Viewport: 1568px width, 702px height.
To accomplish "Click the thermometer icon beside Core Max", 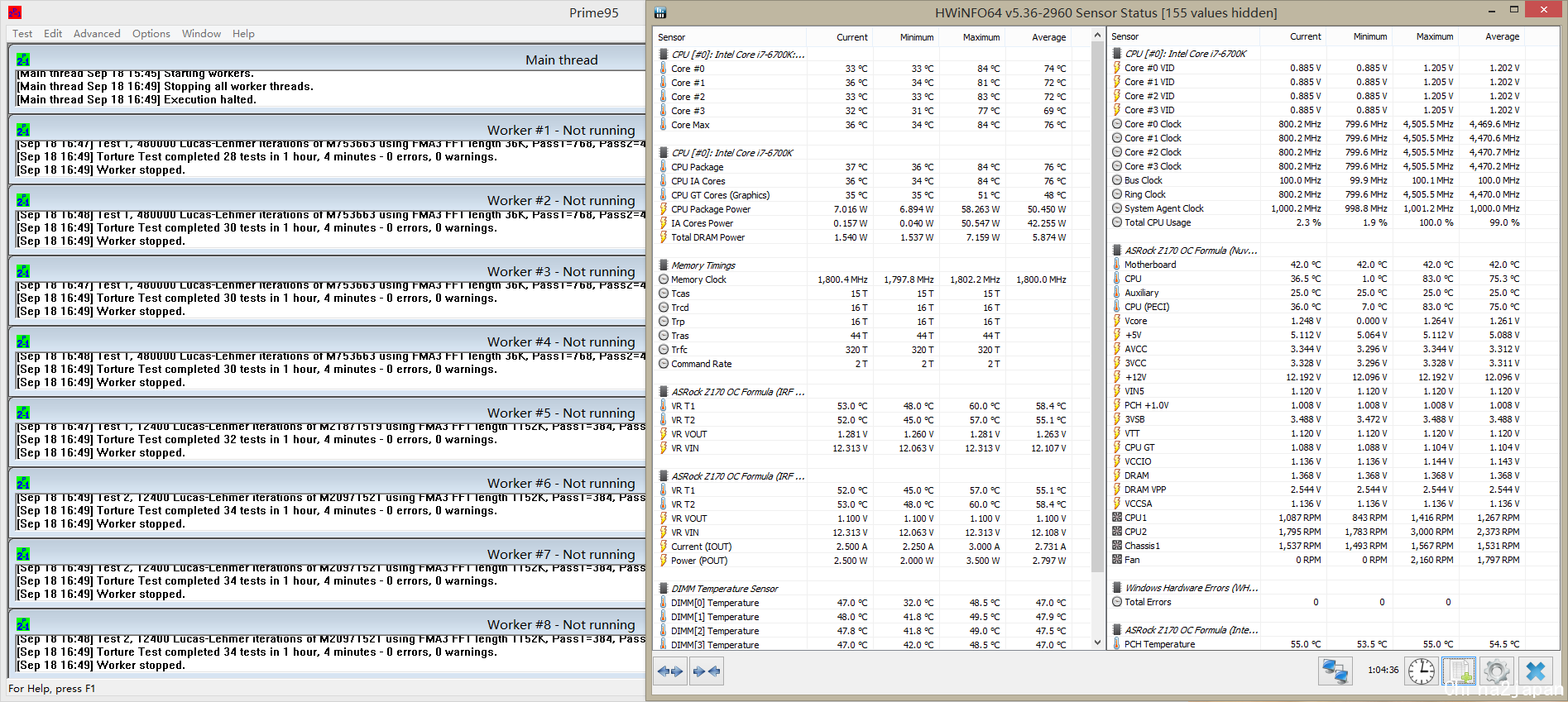I will [x=664, y=125].
